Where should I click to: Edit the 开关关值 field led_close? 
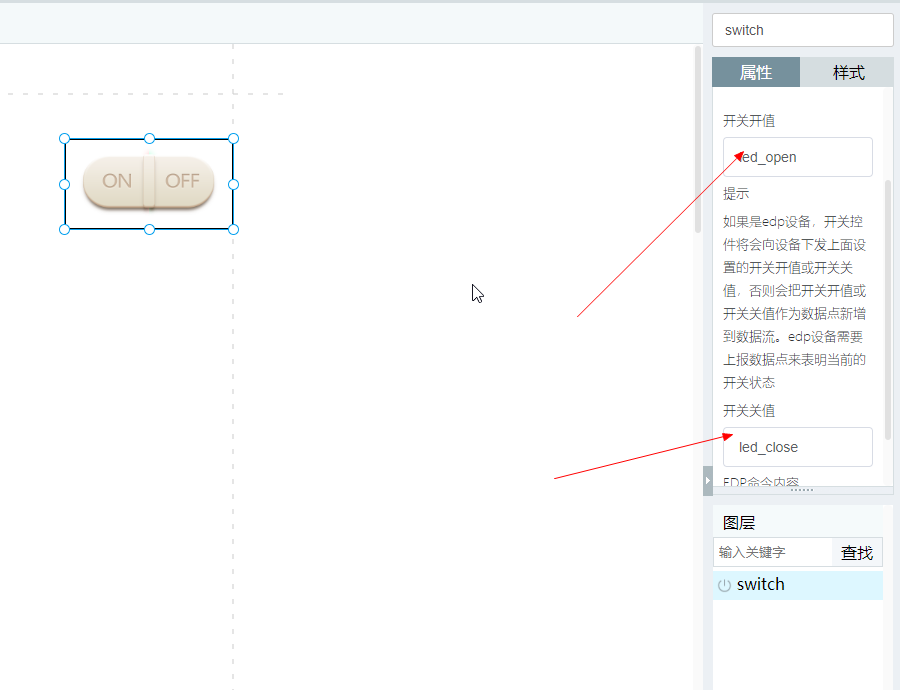coord(798,447)
